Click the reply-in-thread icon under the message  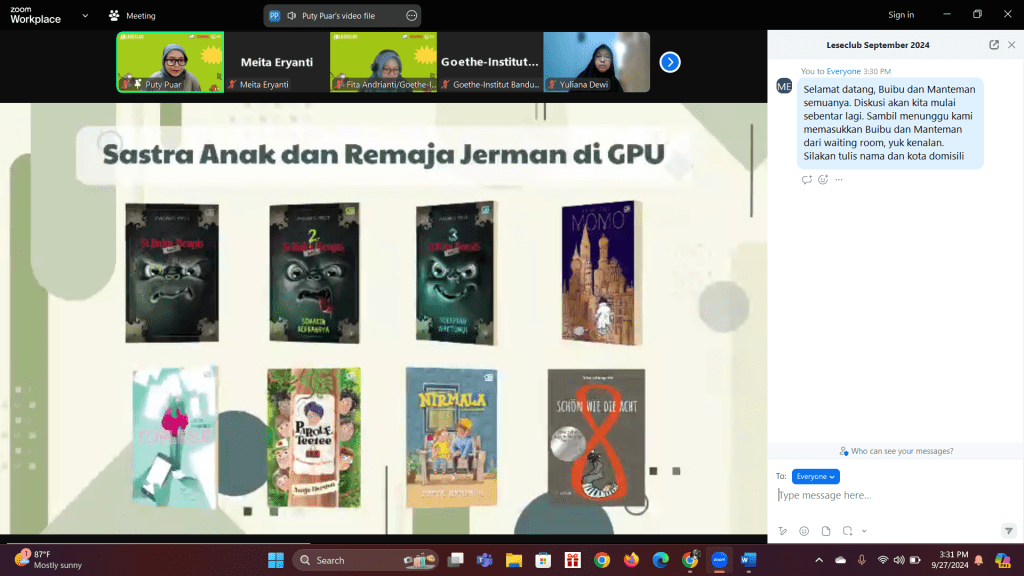pos(807,180)
